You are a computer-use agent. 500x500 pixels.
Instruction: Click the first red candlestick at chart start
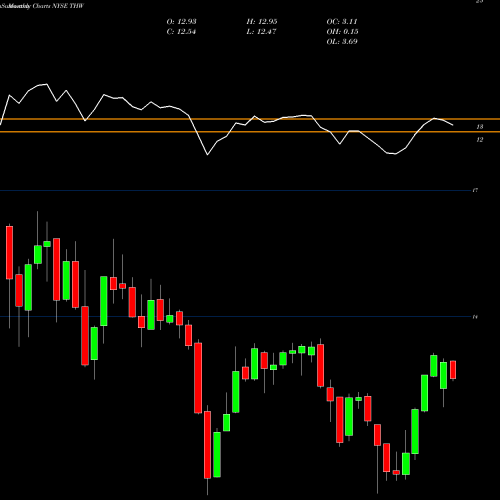coord(9,252)
